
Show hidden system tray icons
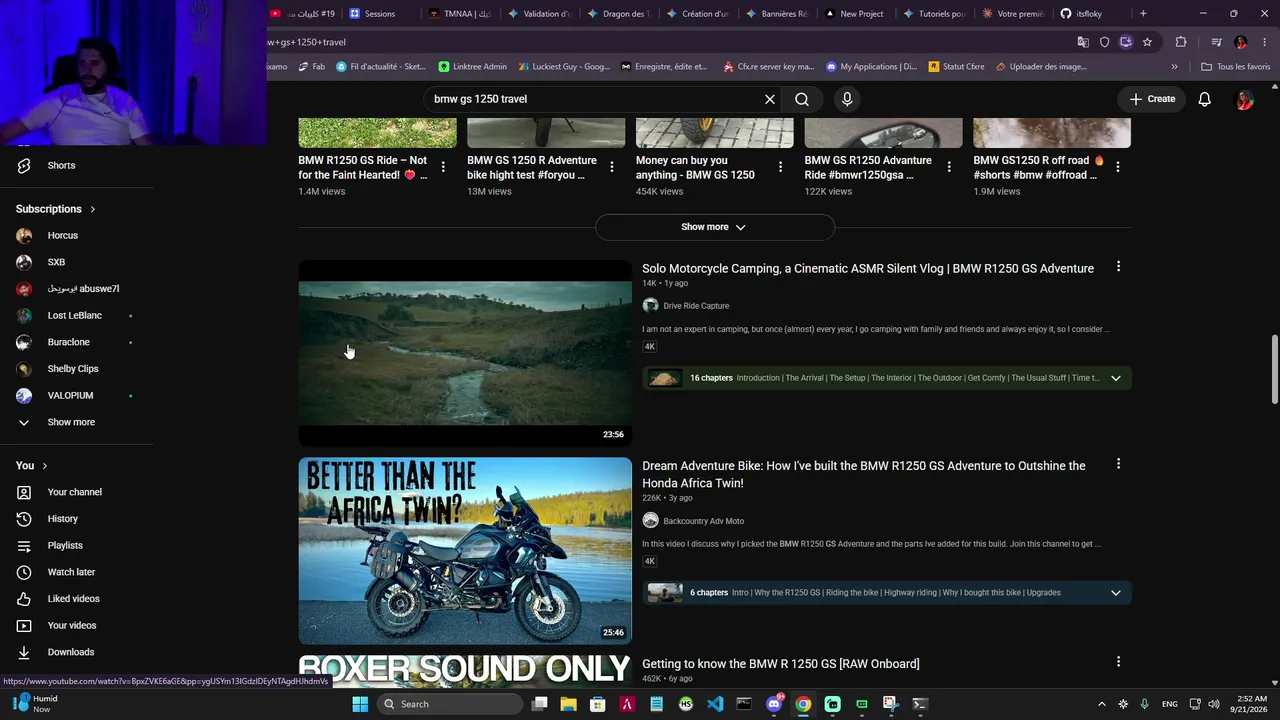1102,704
